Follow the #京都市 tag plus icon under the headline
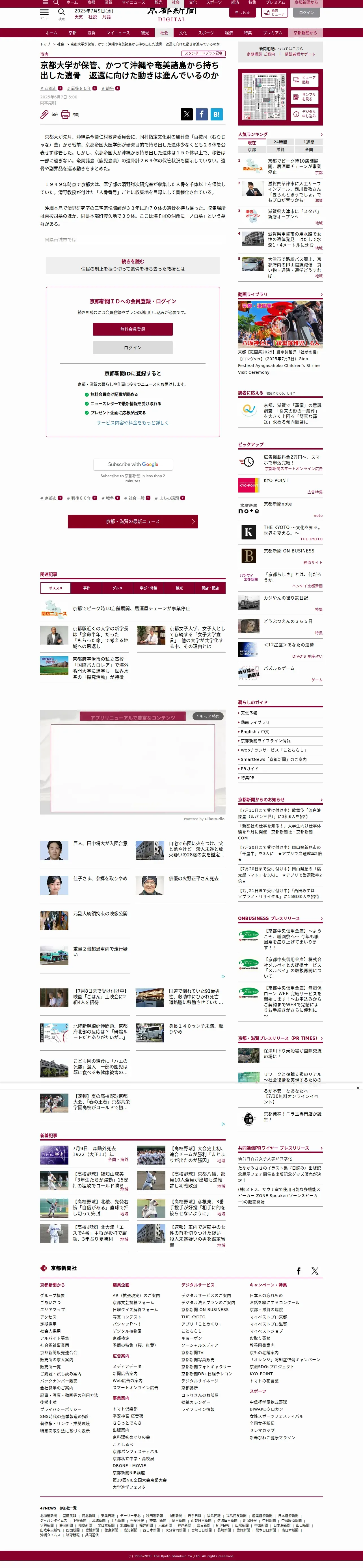363x1568 pixels. click(60, 88)
